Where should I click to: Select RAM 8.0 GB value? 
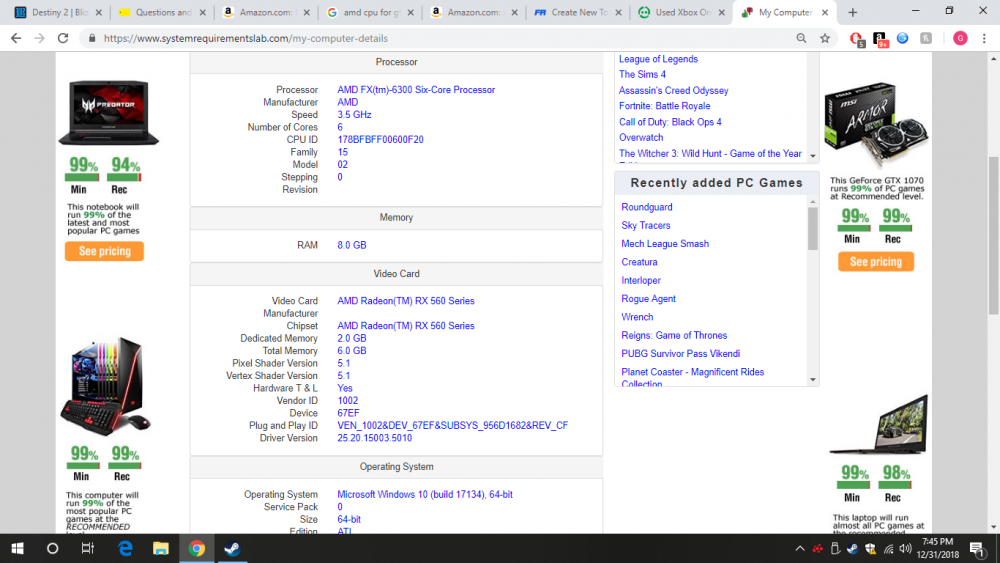(351, 245)
